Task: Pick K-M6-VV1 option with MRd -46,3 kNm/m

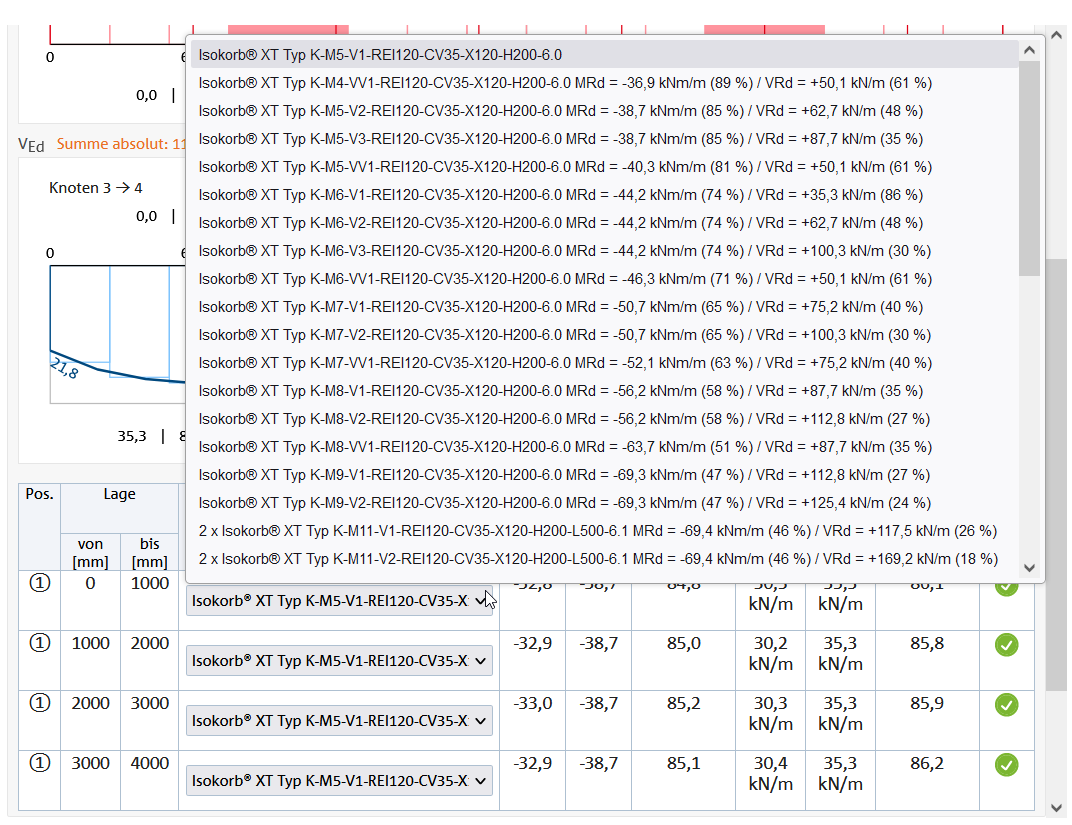Action: [604, 279]
